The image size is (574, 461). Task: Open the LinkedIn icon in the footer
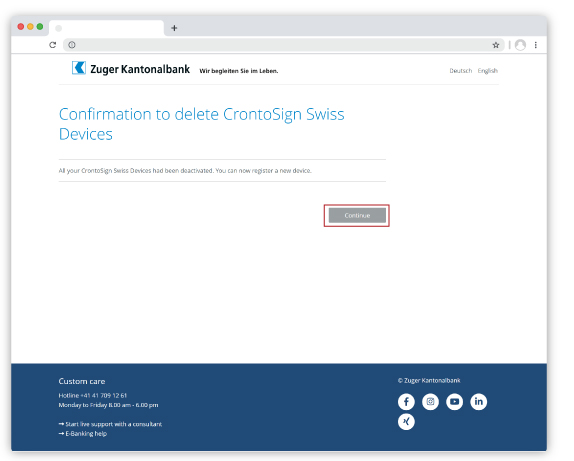478,402
